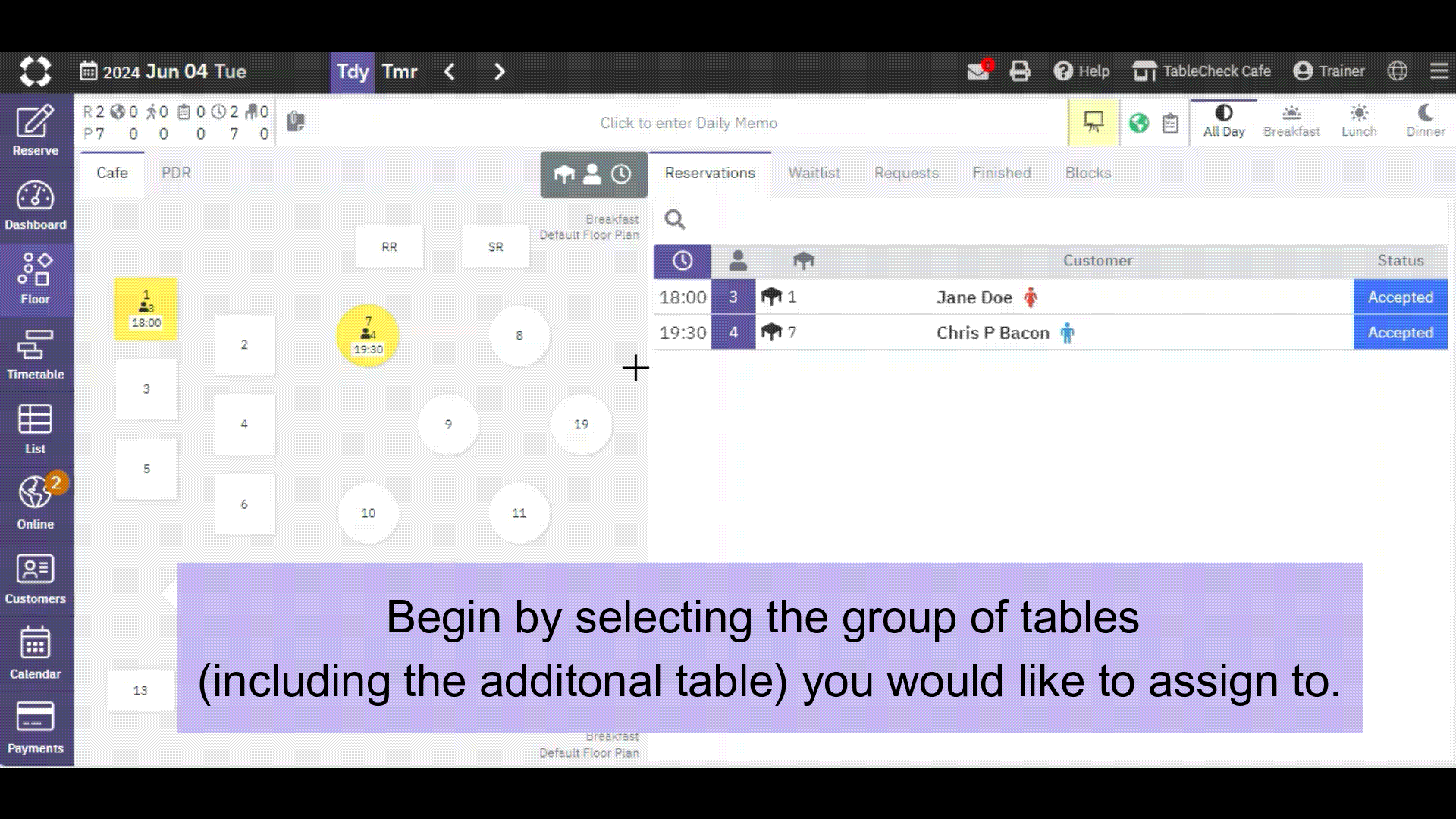Click the clipboard notes icon
This screenshot has width=1456, height=819.
pos(1171,123)
